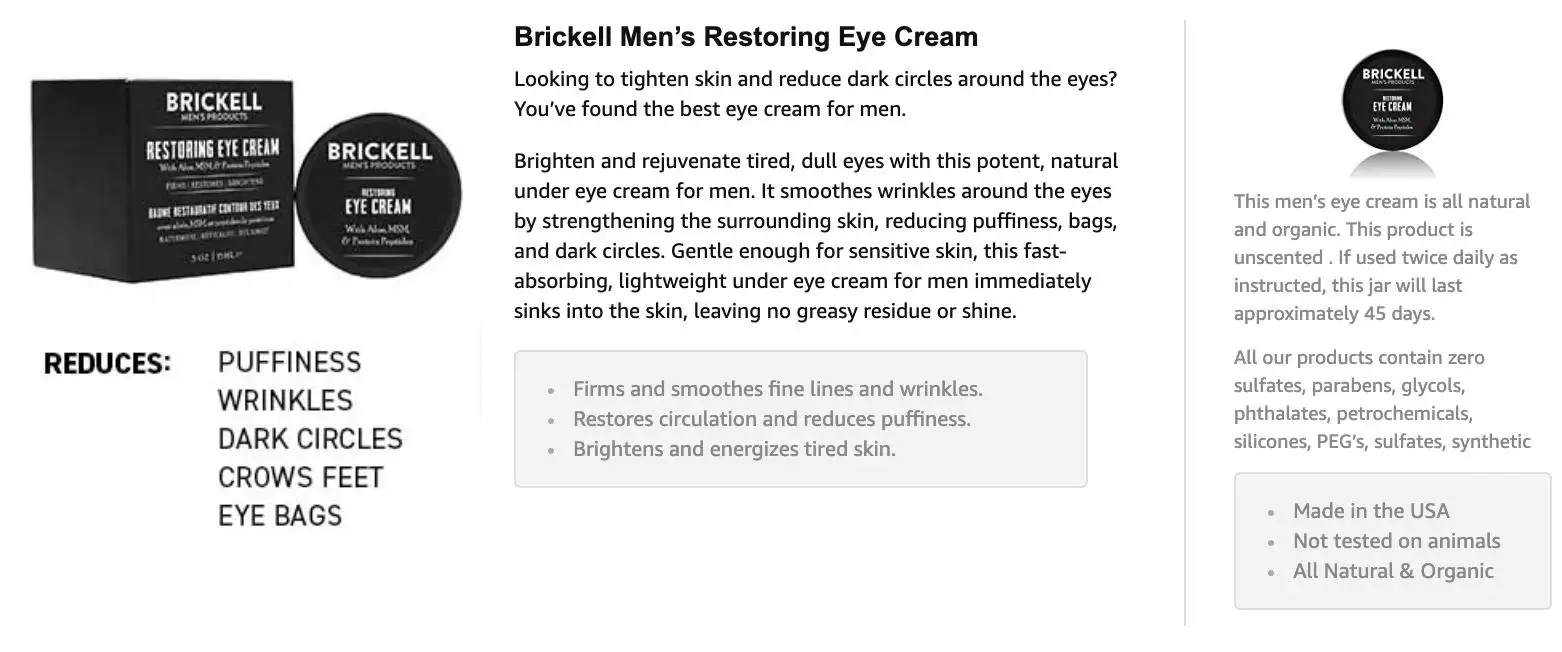Click the "Brightens and energizes tired skin" bullet
1562x652 pixels.
pos(734,449)
